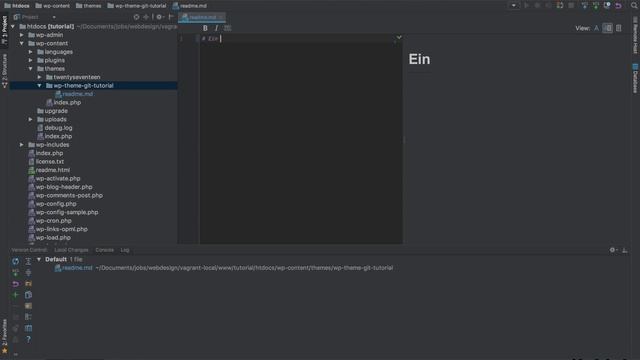Click scroll-from-source target icon in Project panel
640x360 pixels.
pos(136,17)
